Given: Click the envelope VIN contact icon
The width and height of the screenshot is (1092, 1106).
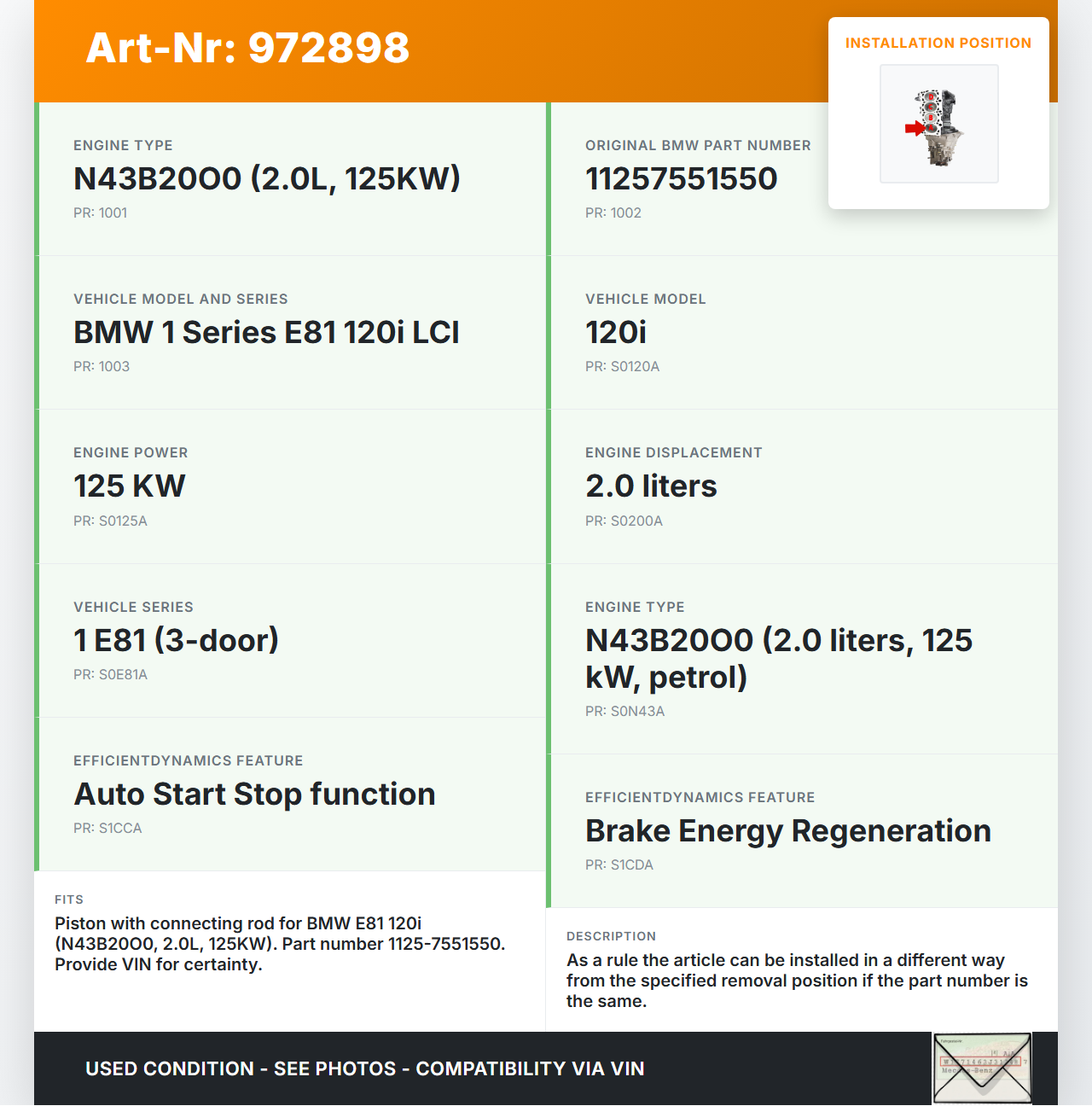Looking at the screenshot, I should 982,1068.
